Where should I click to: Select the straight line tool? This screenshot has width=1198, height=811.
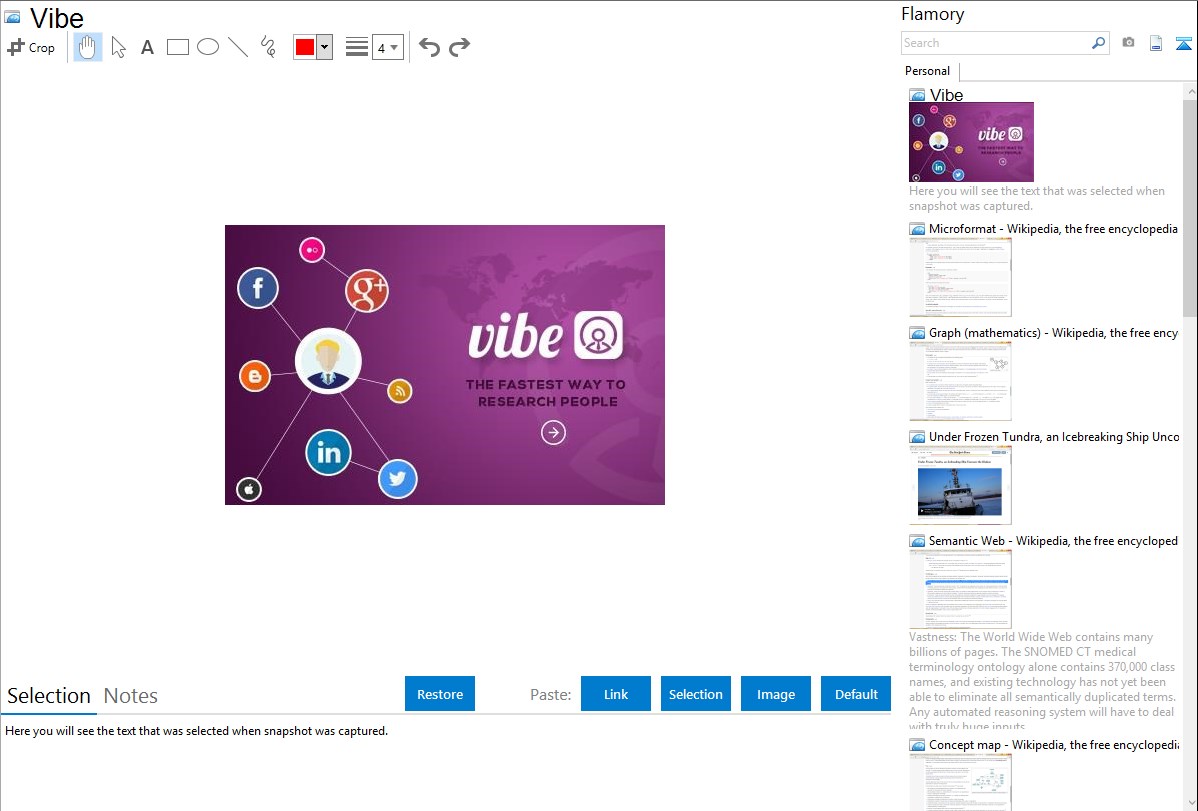tap(238, 47)
